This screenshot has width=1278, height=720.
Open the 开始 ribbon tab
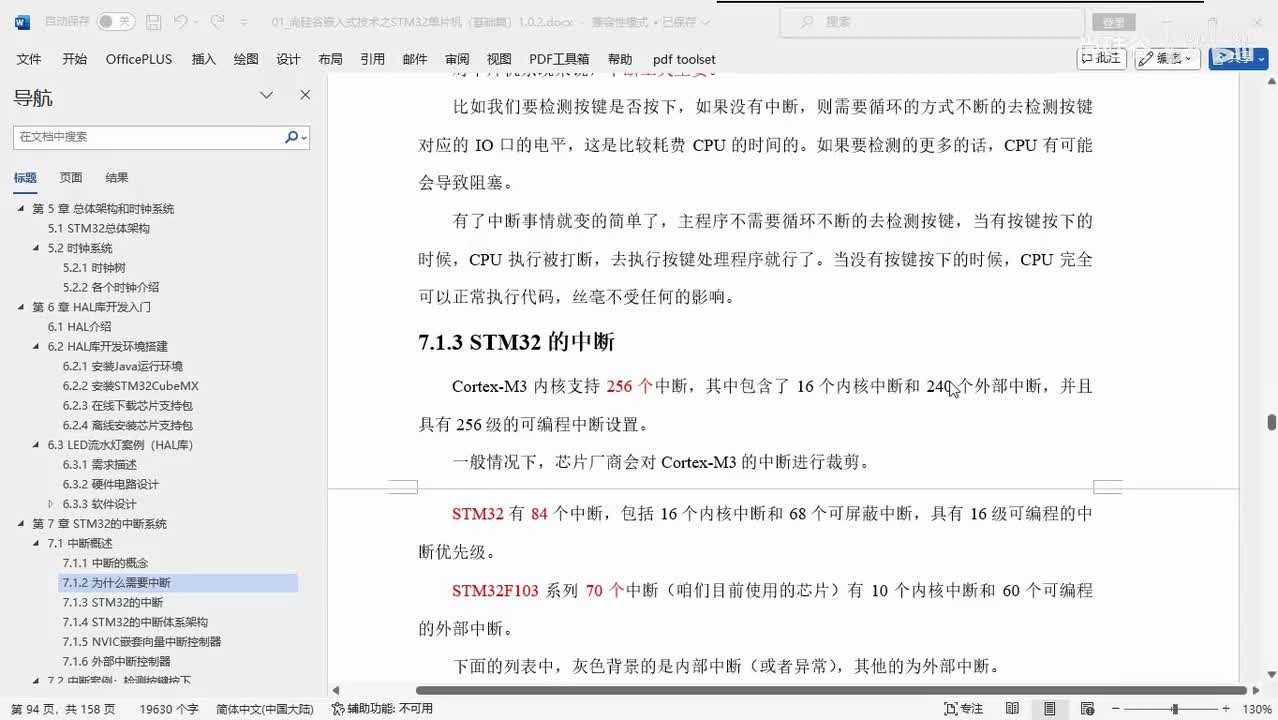(74, 59)
